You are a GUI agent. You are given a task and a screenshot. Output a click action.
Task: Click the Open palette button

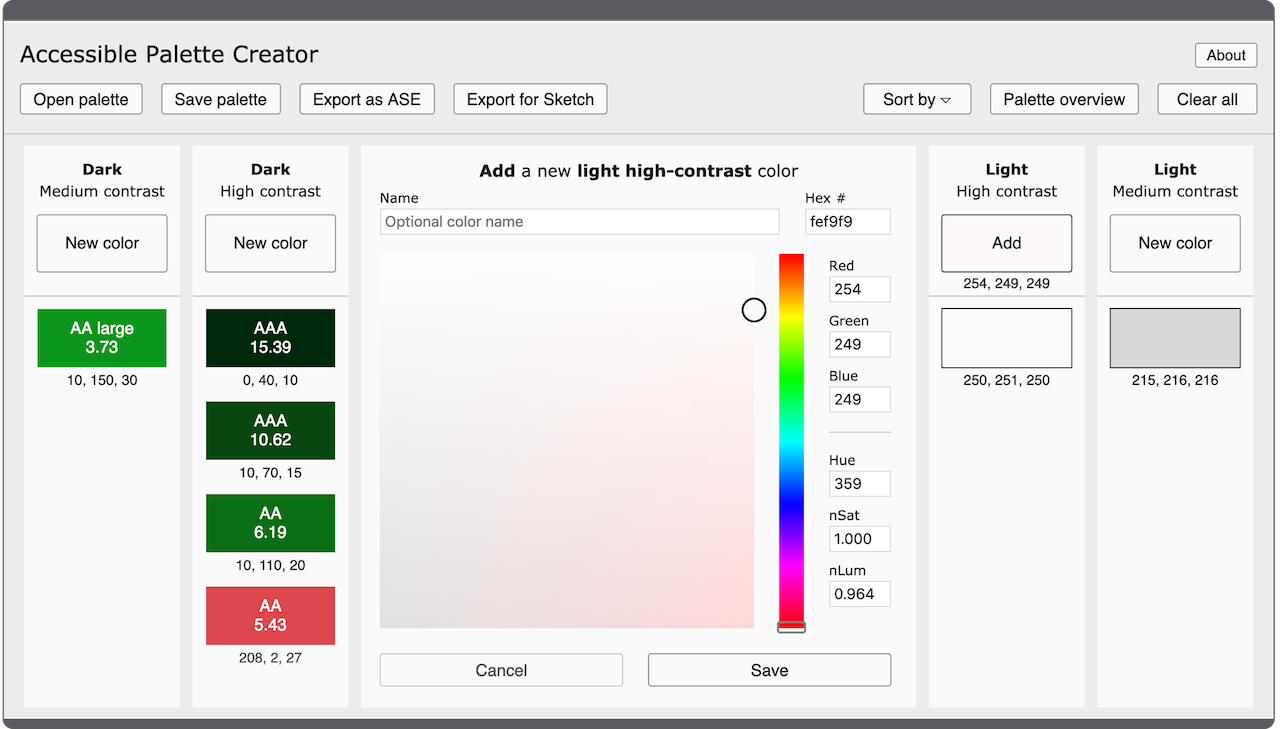coord(81,99)
